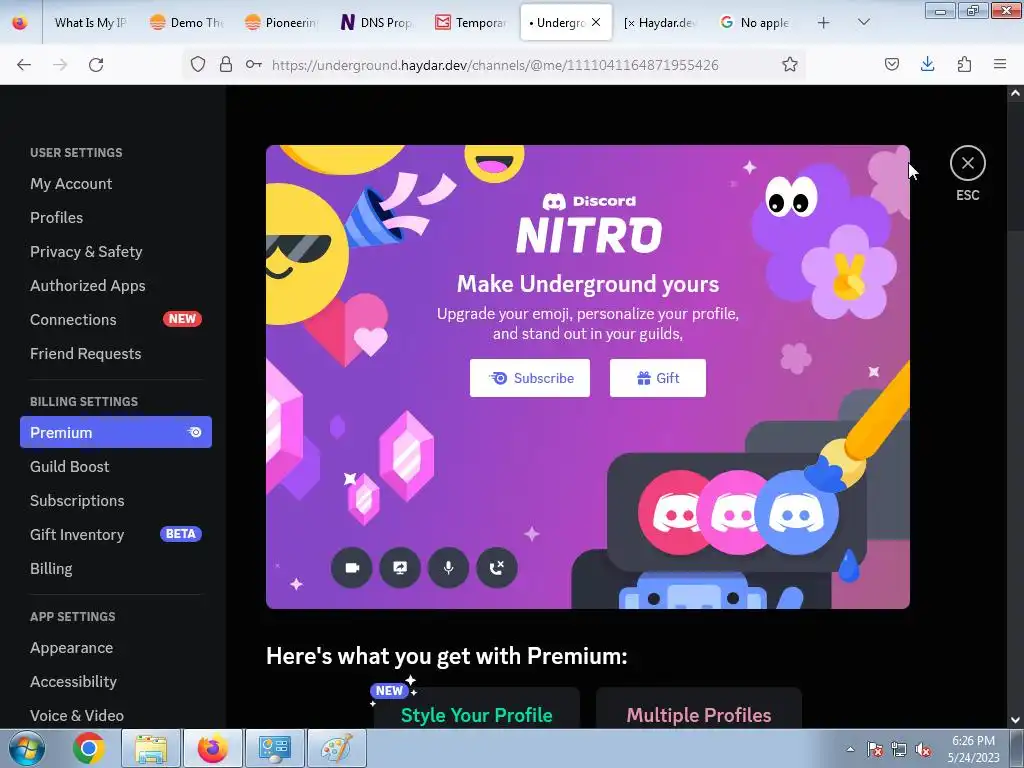Open the extensions puzzle icon
This screenshot has height=768, width=1024.
point(964,64)
